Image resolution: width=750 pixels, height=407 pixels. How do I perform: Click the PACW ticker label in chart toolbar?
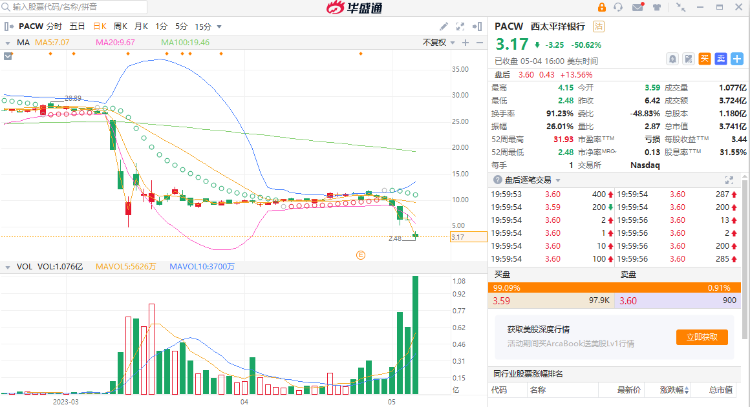click(31, 26)
